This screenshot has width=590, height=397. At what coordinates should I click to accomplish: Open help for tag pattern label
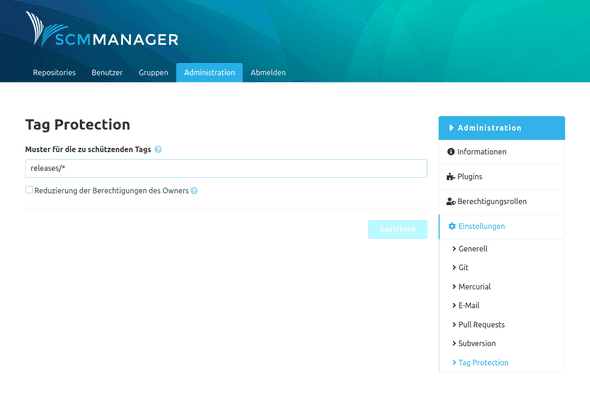[x=158, y=149]
